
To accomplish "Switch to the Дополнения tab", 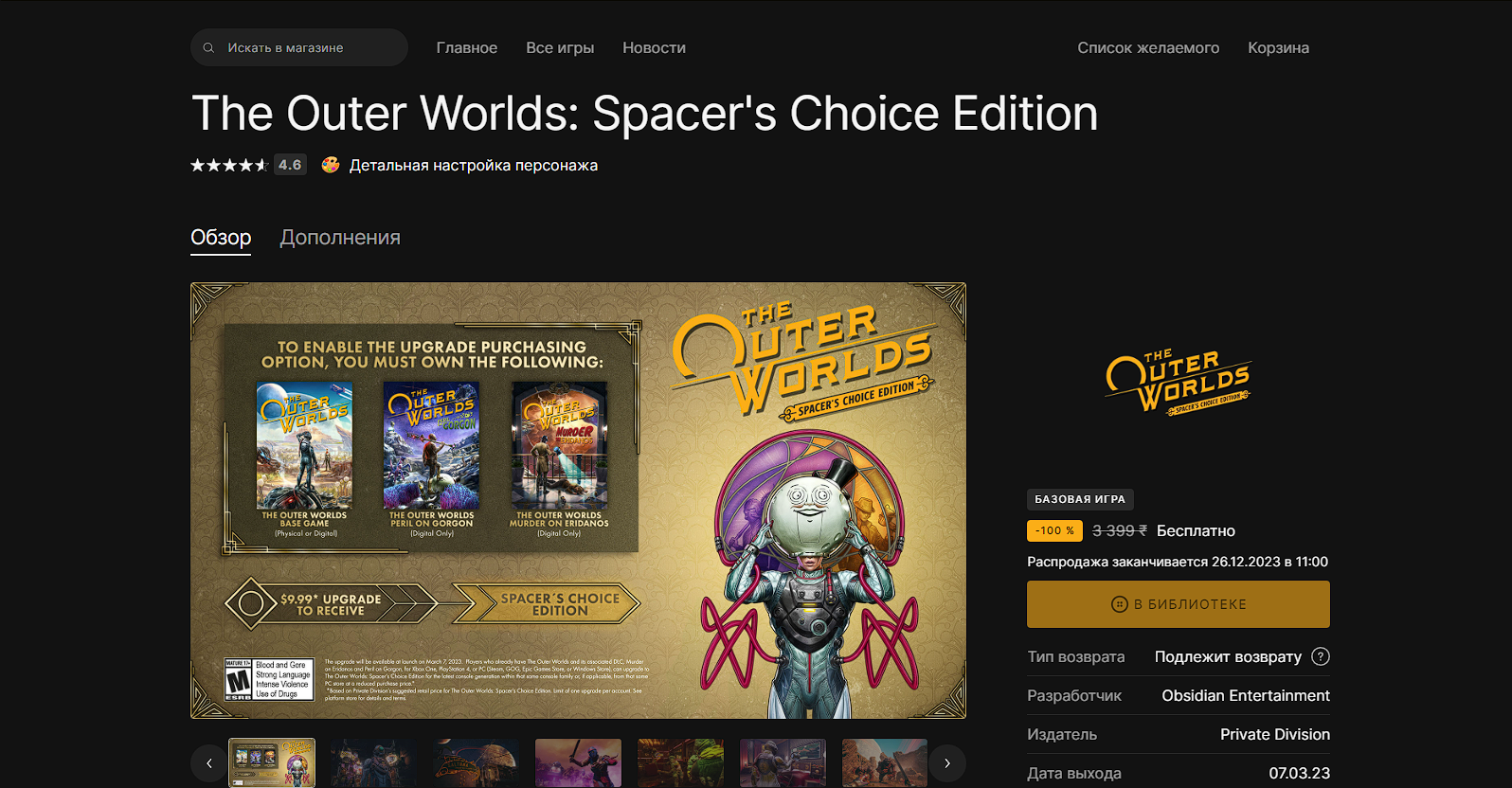I will point(340,238).
